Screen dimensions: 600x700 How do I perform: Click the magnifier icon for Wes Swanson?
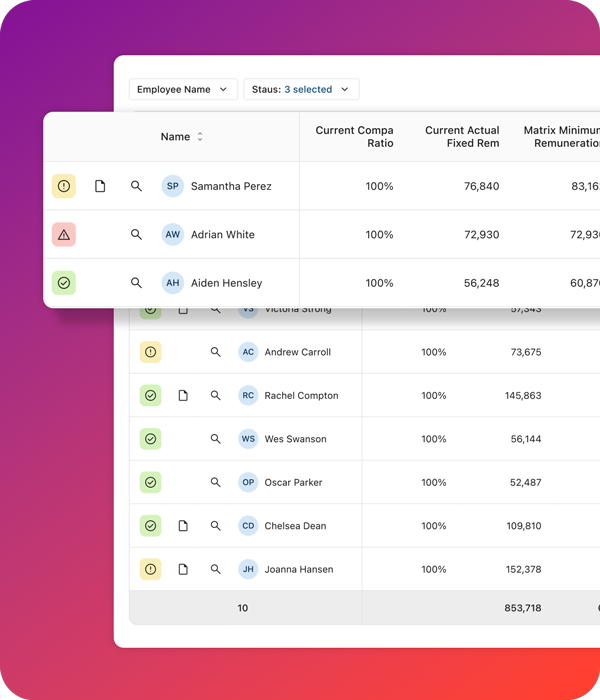(x=215, y=439)
